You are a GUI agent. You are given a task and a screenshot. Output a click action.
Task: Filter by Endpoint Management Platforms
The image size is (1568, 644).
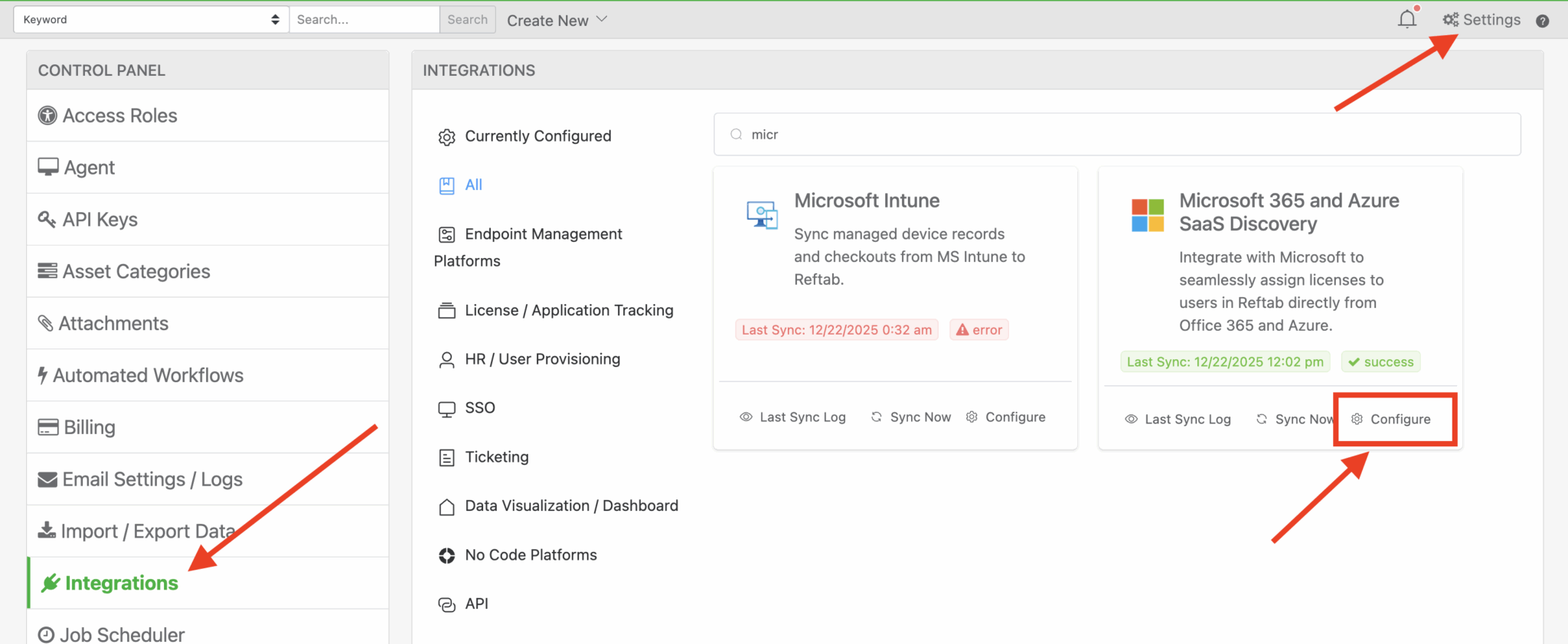point(528,247)
